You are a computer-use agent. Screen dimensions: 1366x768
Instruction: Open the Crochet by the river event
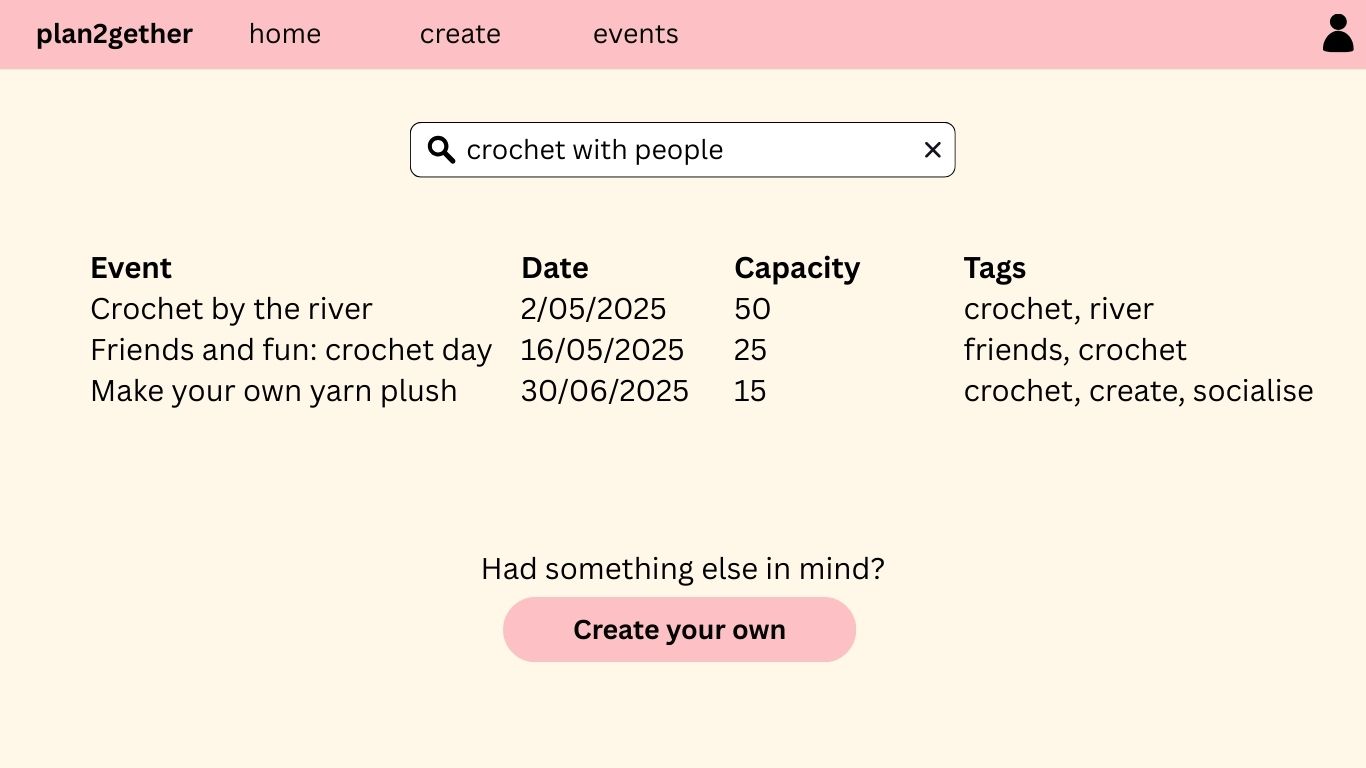tap(231, 309)
